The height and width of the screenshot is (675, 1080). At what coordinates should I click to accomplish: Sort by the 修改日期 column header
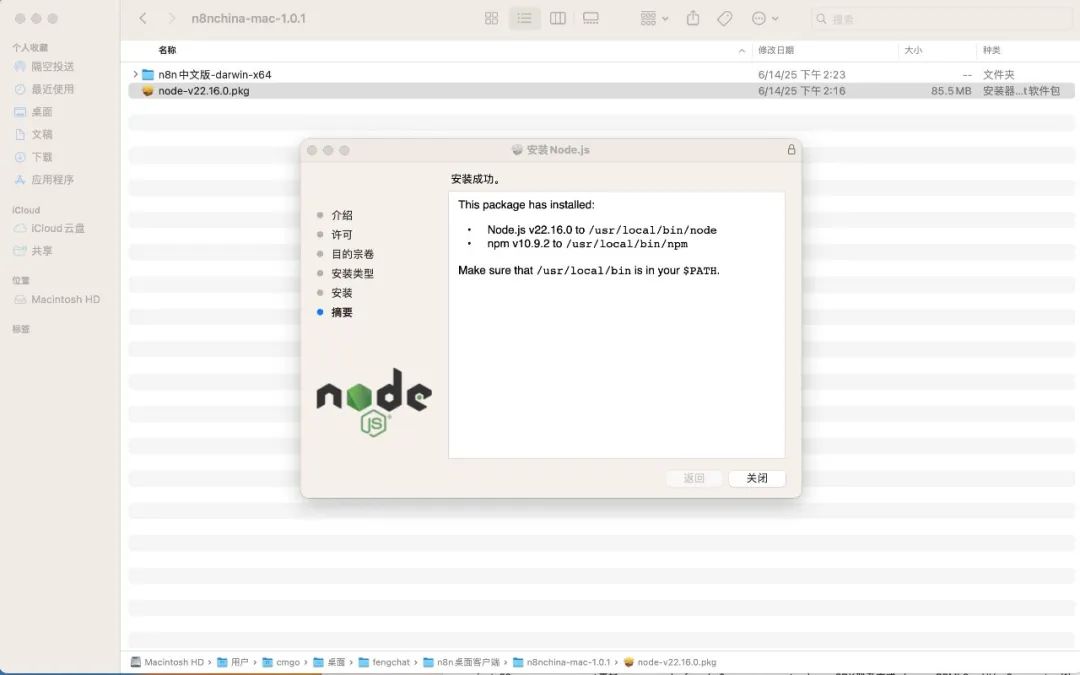coord(776,50)
